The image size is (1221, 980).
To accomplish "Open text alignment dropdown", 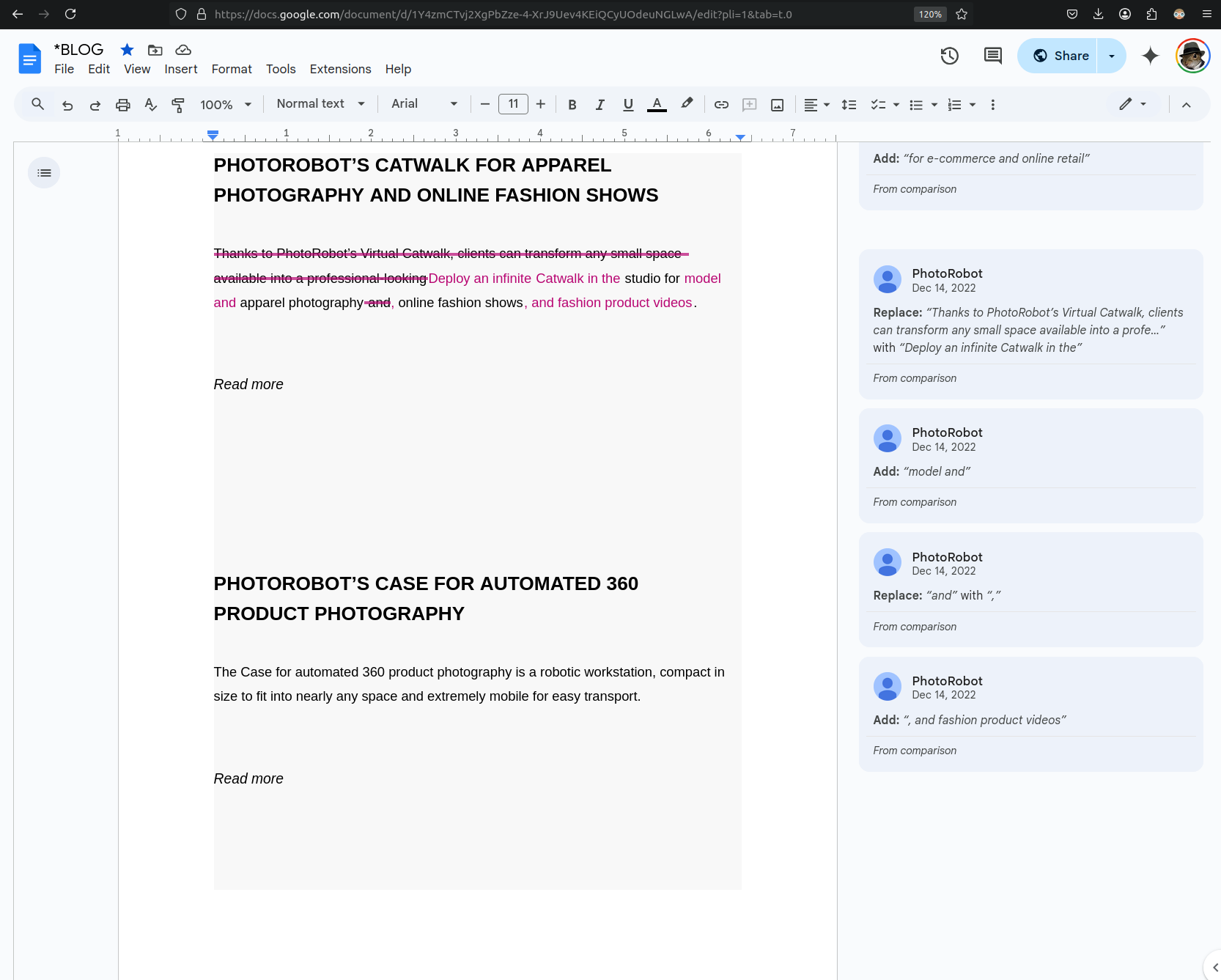I will point(816,105).
